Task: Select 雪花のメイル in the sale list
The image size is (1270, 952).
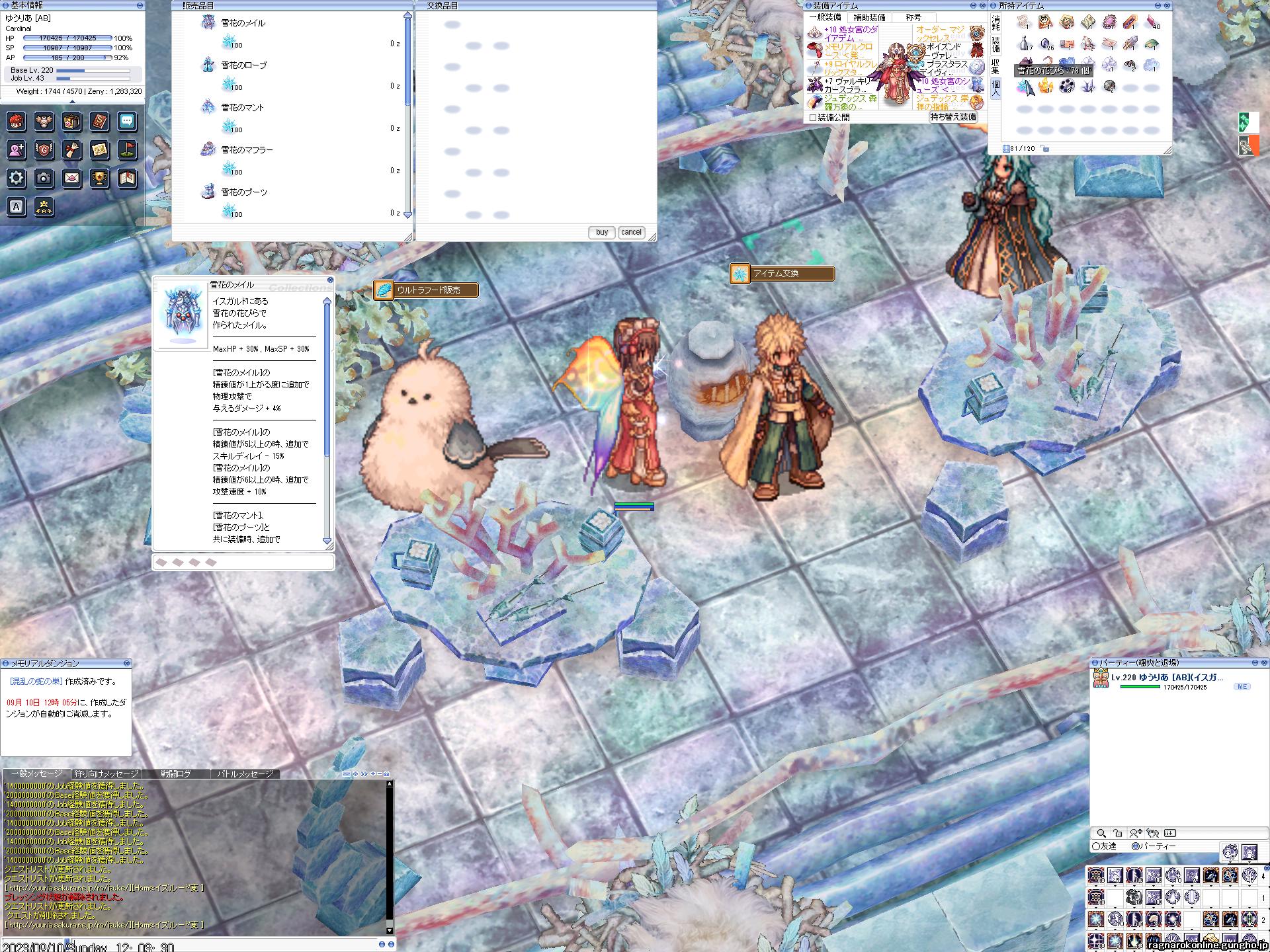Action: 243,23
